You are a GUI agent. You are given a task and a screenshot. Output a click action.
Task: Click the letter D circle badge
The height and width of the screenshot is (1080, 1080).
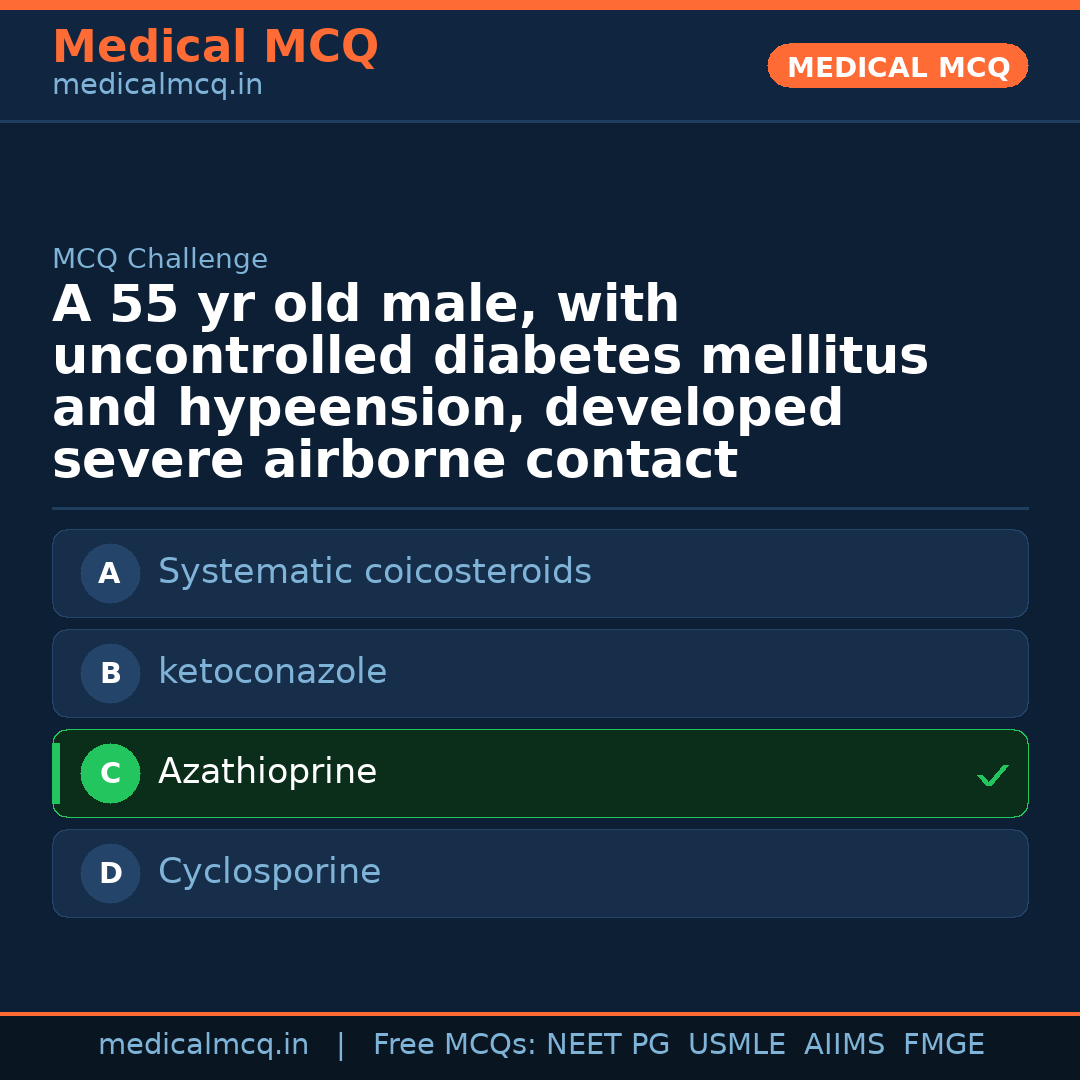[110, 874]
